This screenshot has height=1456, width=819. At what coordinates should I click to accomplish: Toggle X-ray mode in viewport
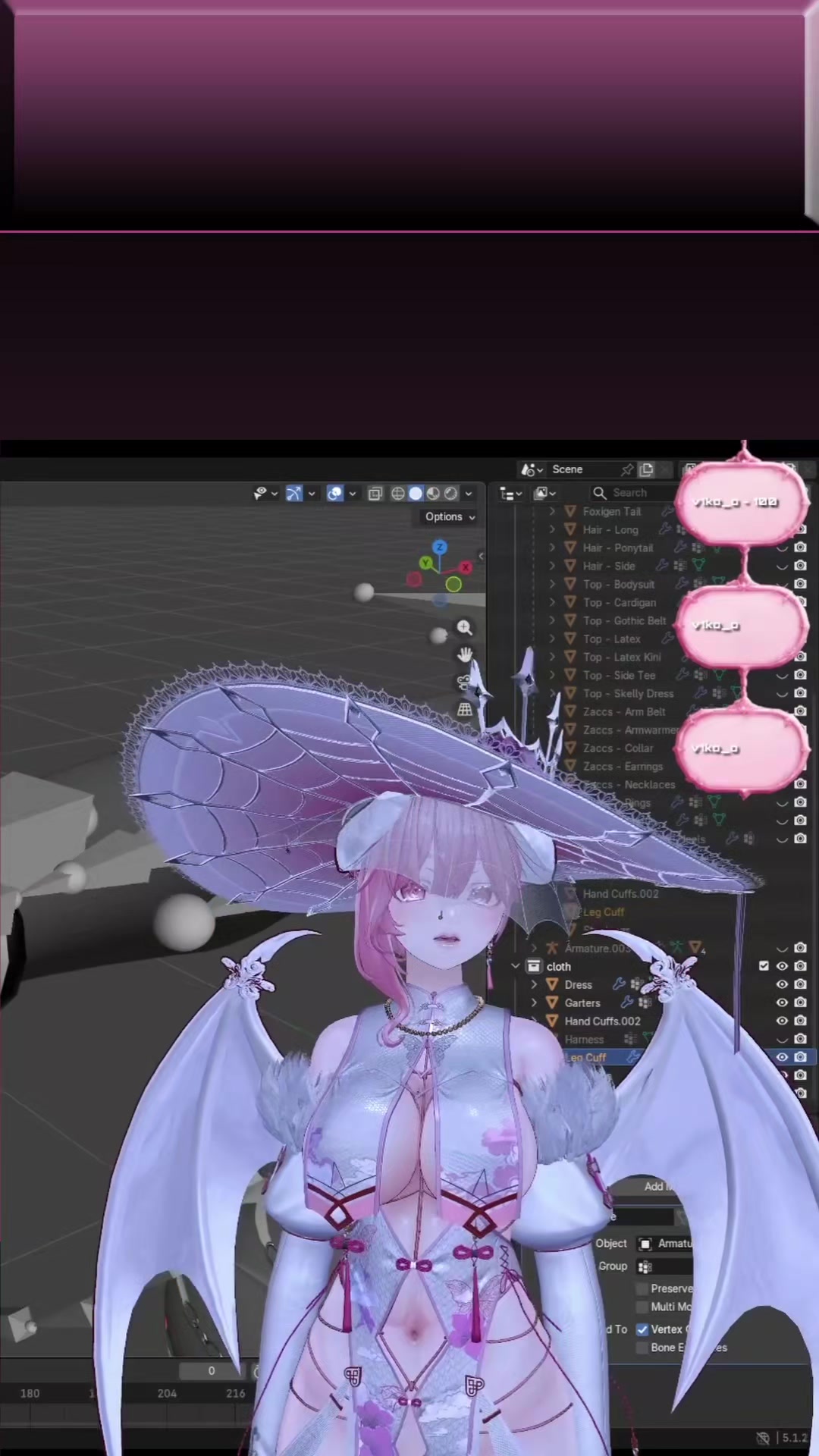375,494
